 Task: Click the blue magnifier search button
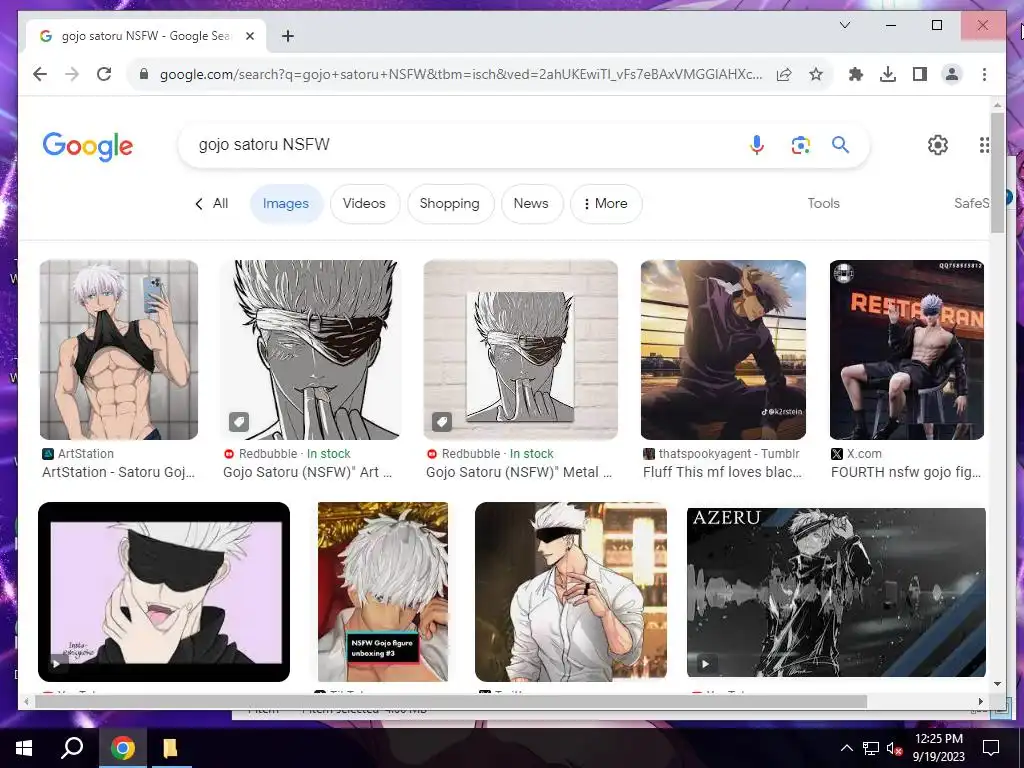tap(840, 144)
